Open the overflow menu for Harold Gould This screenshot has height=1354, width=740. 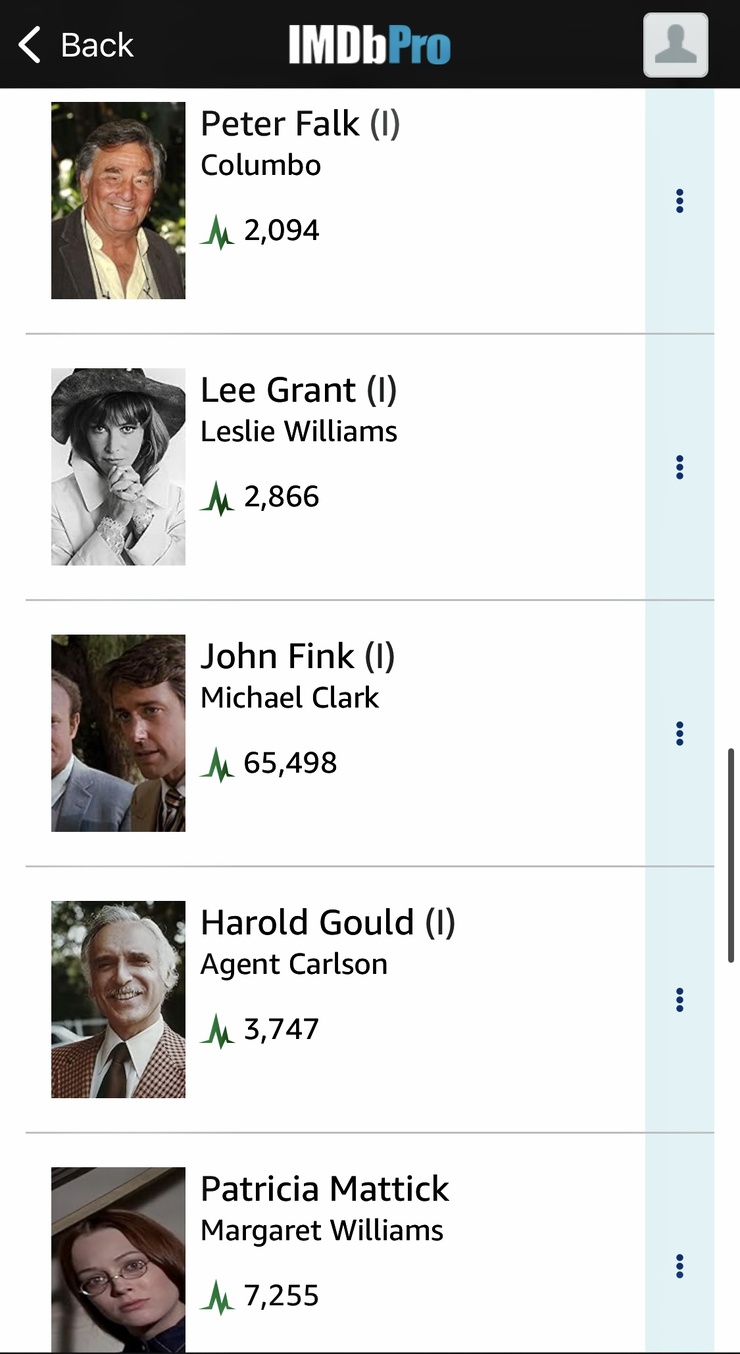[679, 998]
